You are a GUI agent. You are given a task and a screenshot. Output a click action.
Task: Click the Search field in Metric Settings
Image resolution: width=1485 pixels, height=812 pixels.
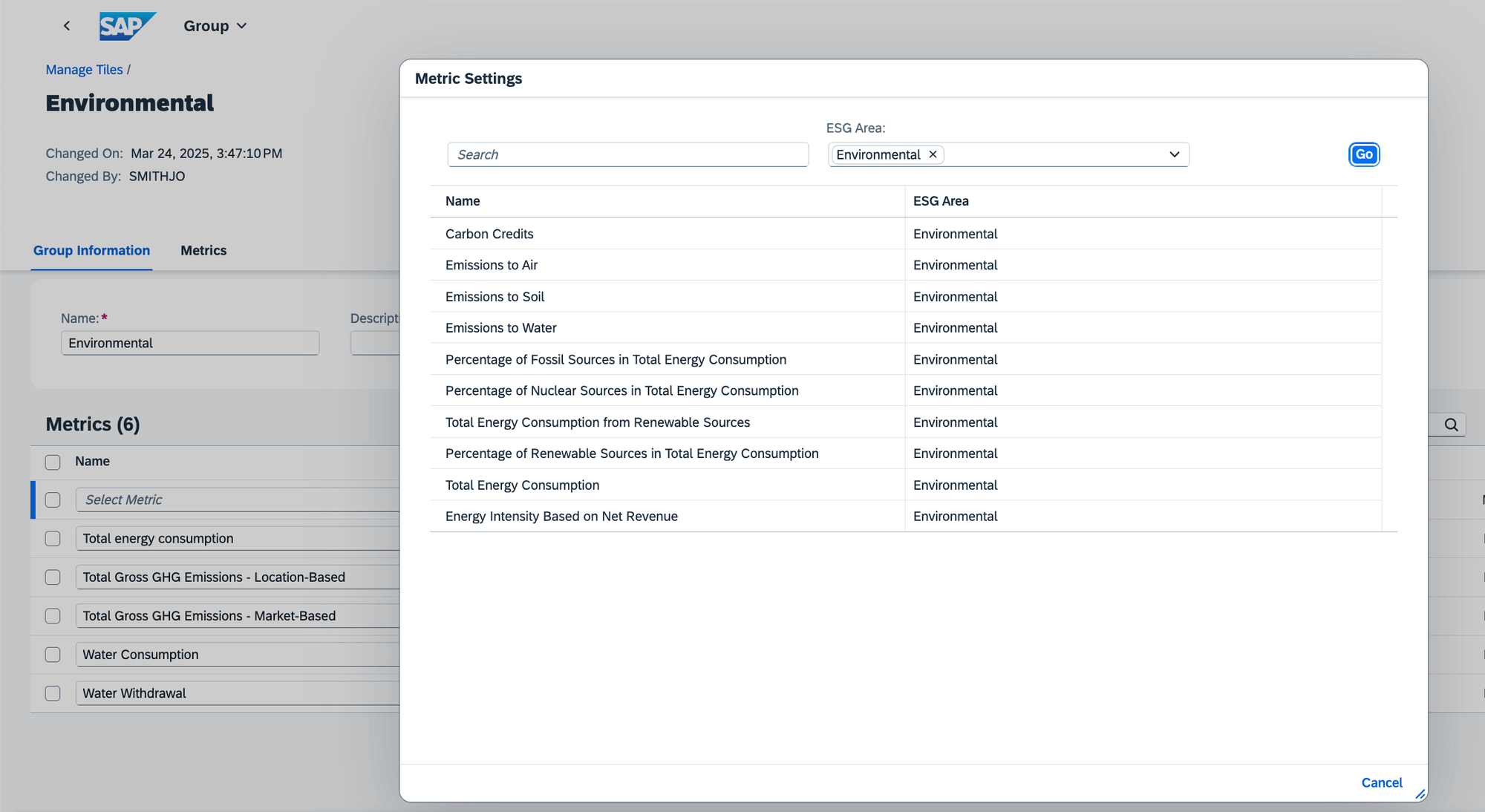(x=627, y=154)
